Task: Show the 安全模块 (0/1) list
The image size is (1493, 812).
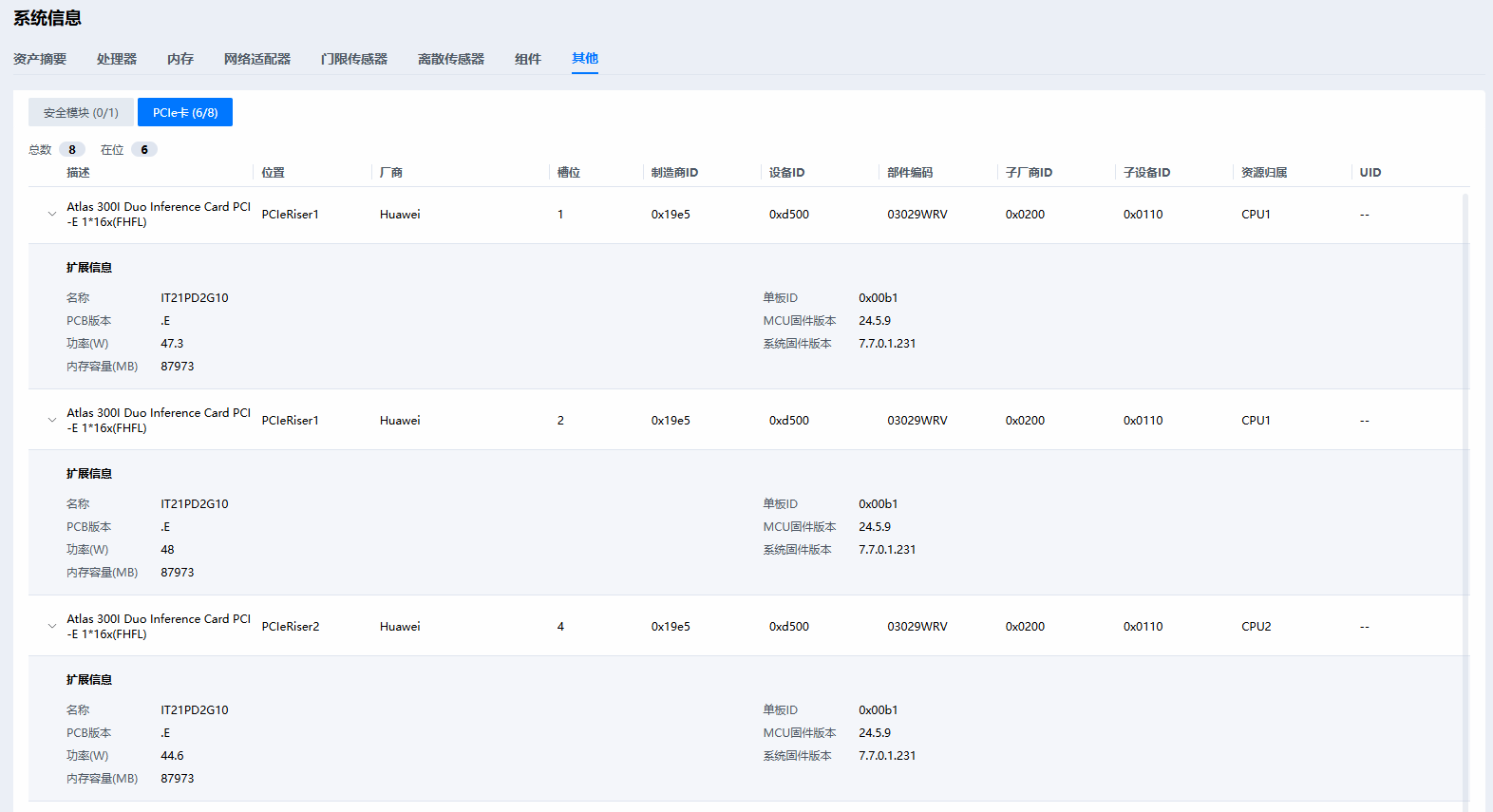Action: pos(81,112)
